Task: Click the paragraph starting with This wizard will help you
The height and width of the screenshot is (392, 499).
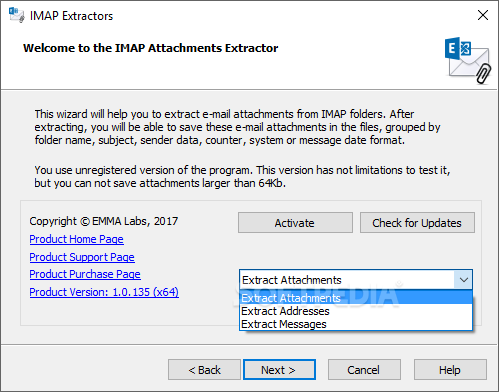Action: click(x=237, y=127)
